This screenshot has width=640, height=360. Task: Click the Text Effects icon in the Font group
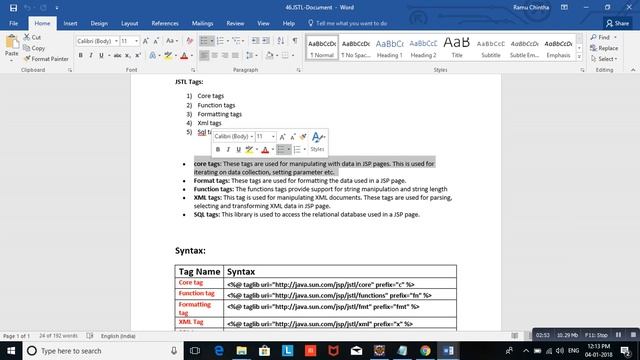point(152,55)
